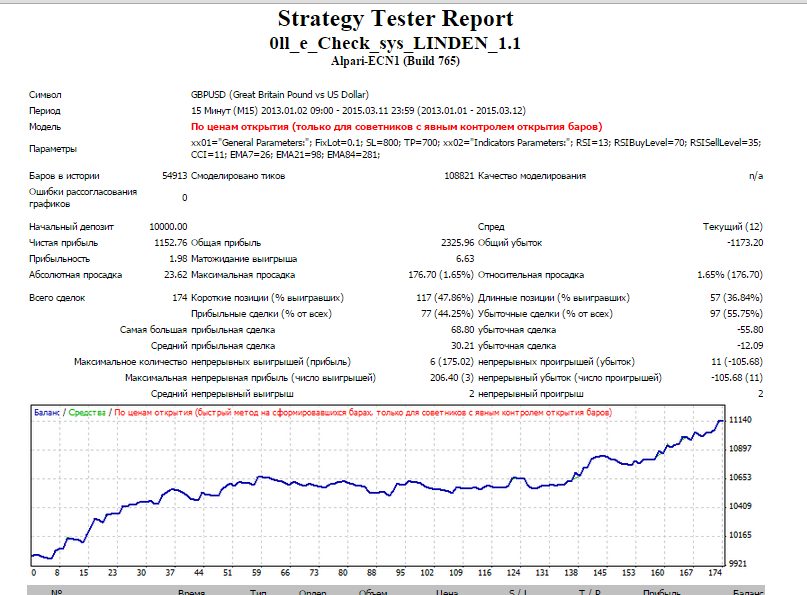Image resolution: width=807 pixels, height=595 pixels.
Task: Click the parameters line beginning 'xx01="General Parameters:"'
Action: (x=476, y=143)
